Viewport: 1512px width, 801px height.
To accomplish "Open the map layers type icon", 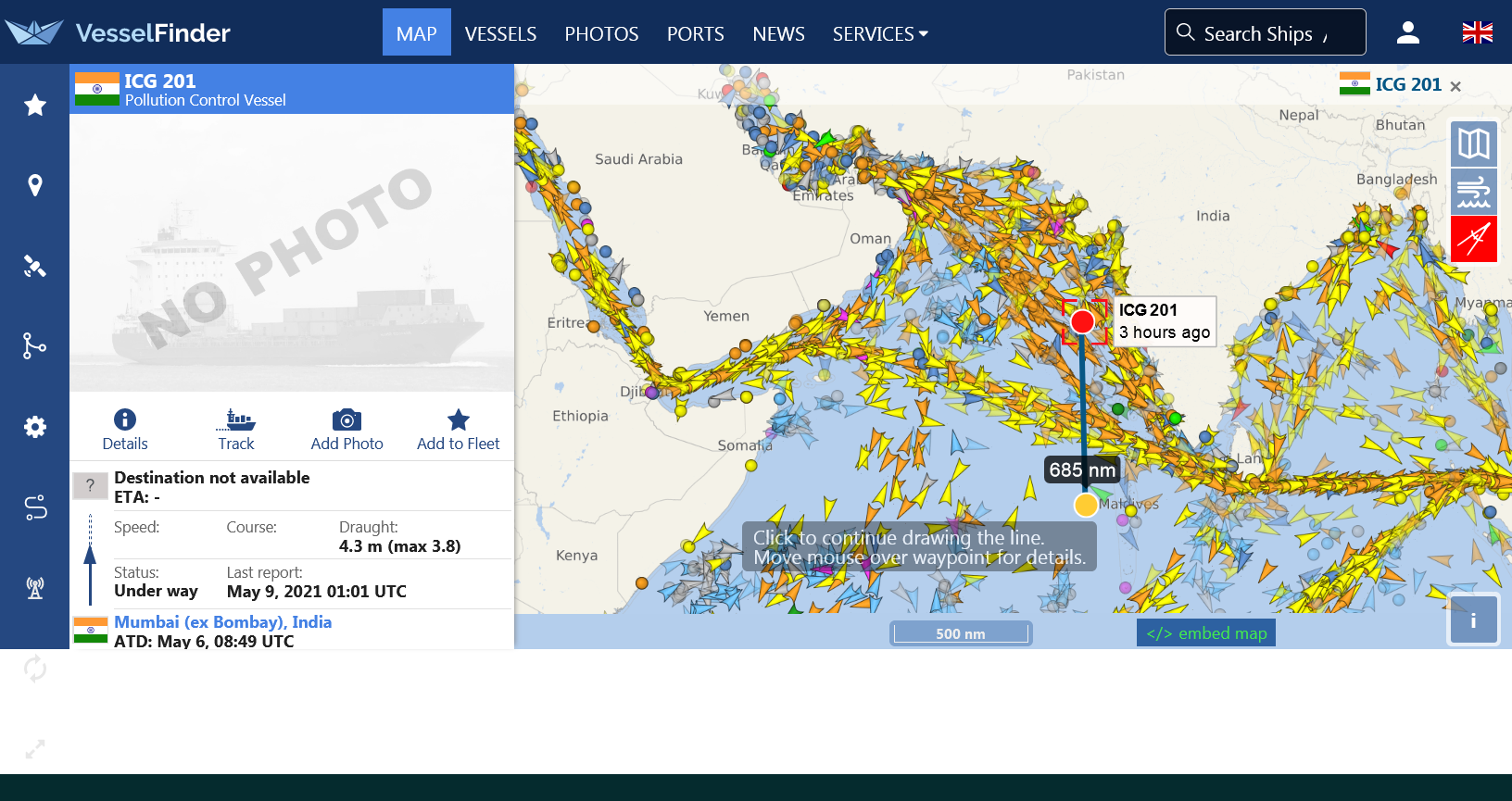I will click(x=1474, y=144).
